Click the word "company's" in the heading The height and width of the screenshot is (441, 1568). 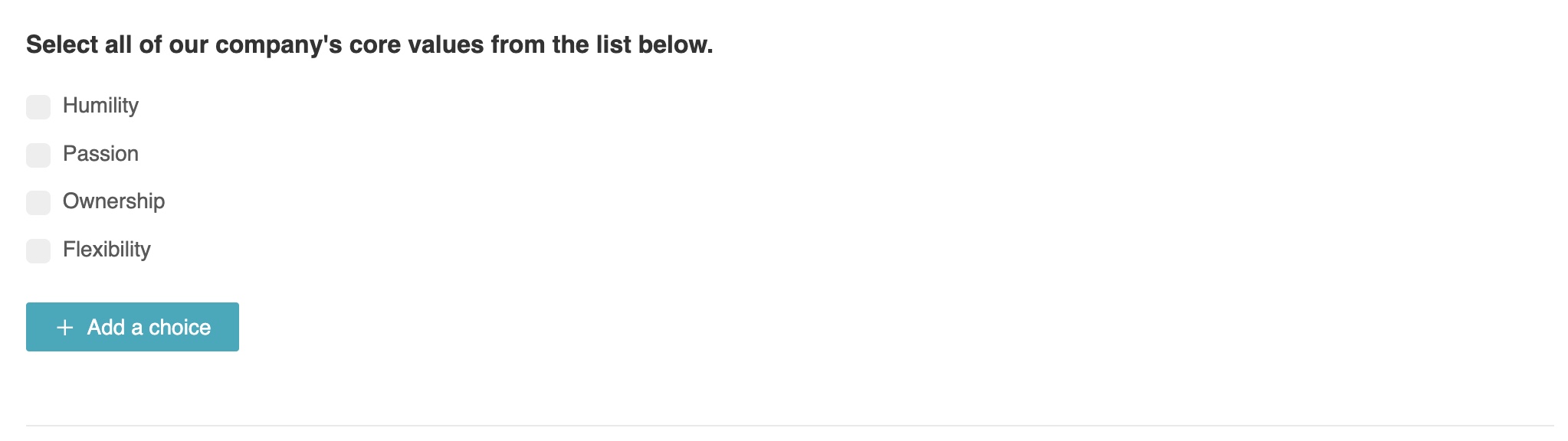pos(278,45)
